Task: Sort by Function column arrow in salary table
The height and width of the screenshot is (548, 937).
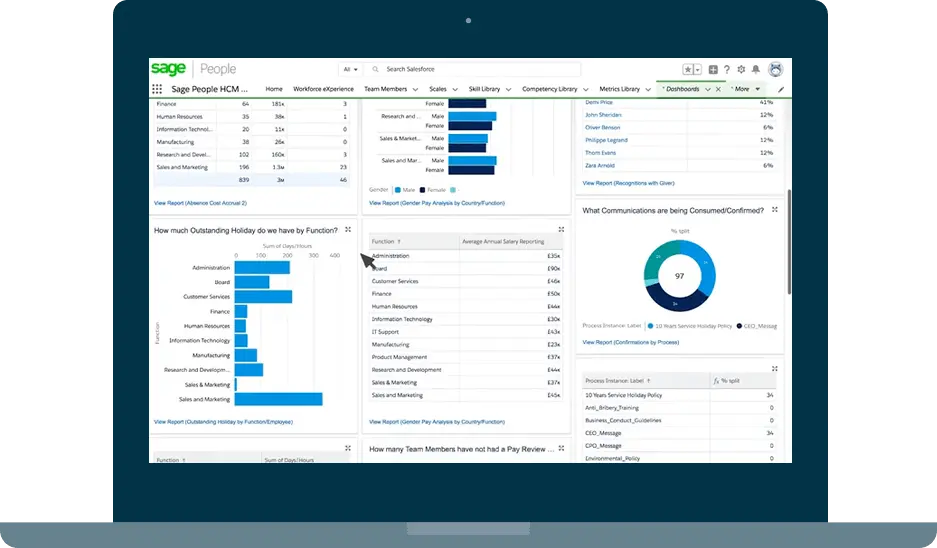Action: (399, 241)
